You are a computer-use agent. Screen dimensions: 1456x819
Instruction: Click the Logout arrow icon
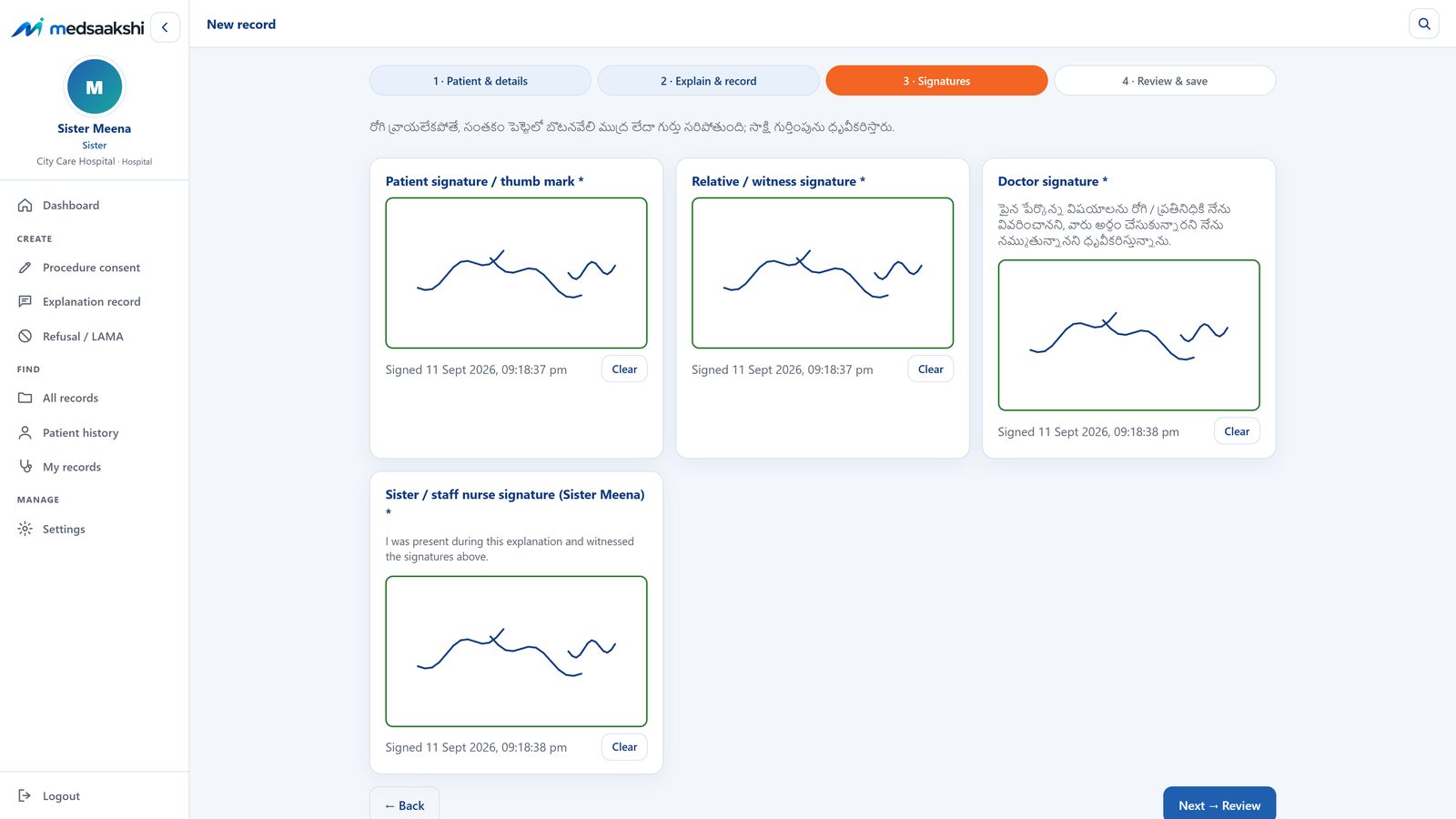tap(25, 796)
